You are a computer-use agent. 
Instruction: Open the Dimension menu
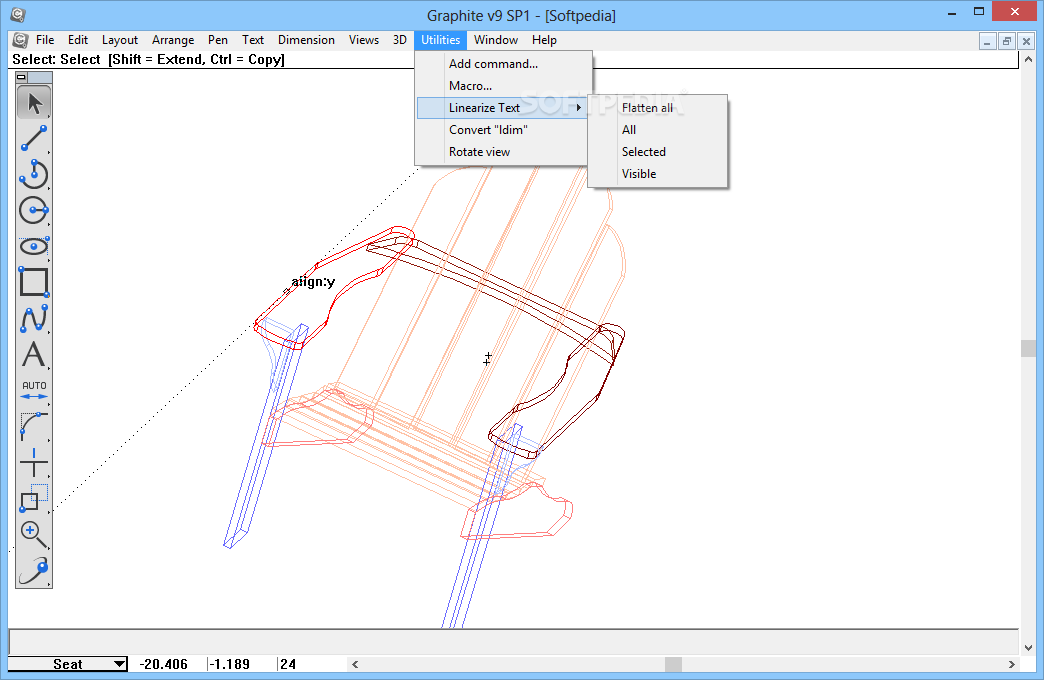(306, 40)
